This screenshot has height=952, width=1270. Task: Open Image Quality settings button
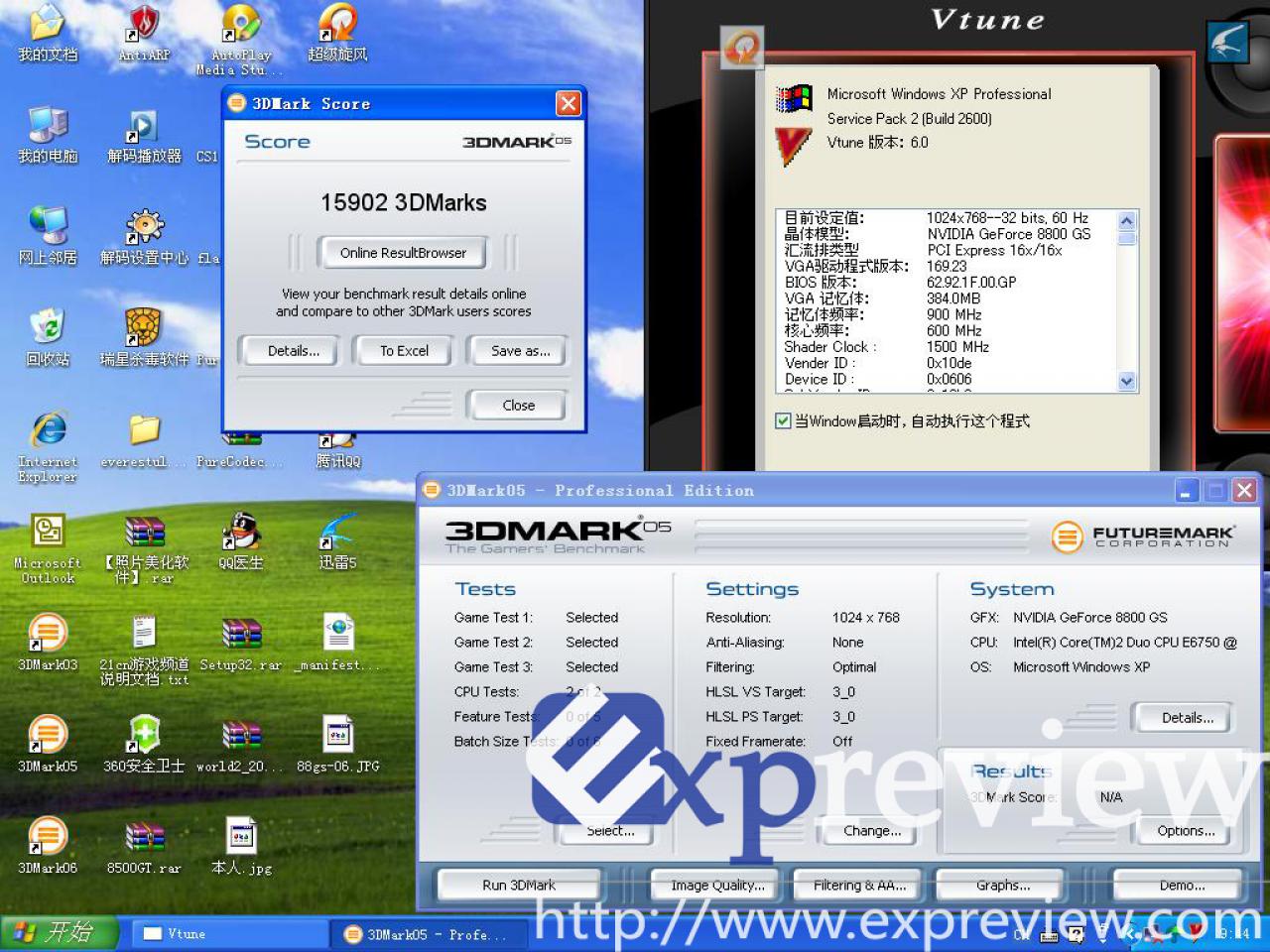pos(717,886)
